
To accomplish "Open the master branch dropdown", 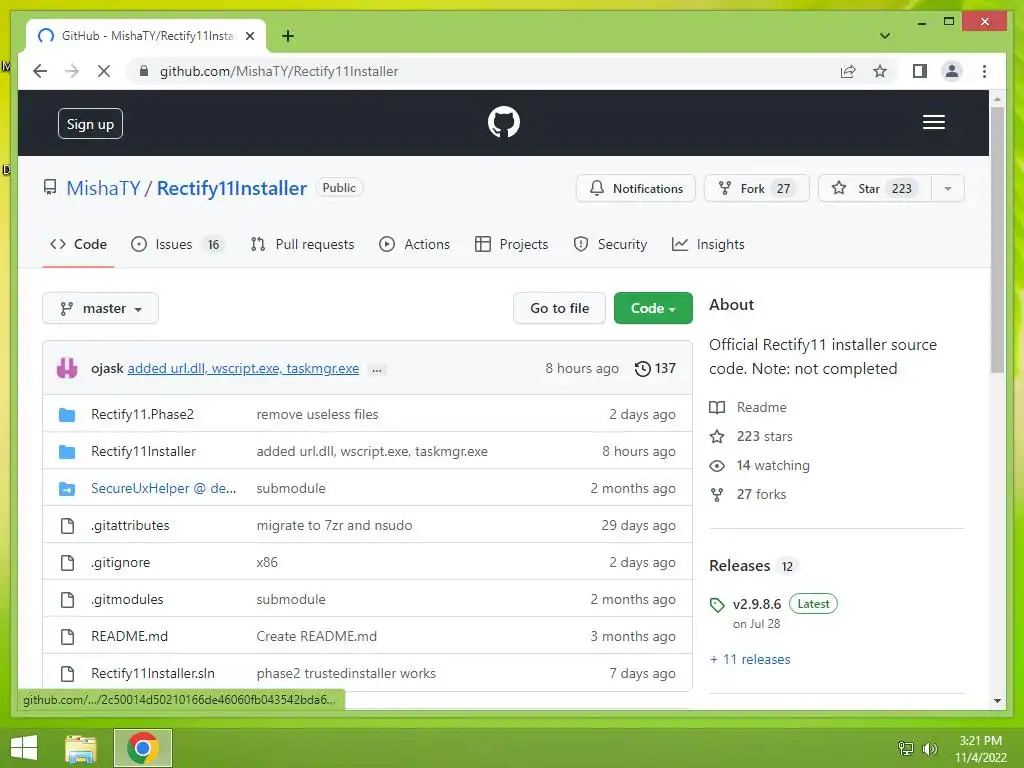I will click(x=101, y=308).
